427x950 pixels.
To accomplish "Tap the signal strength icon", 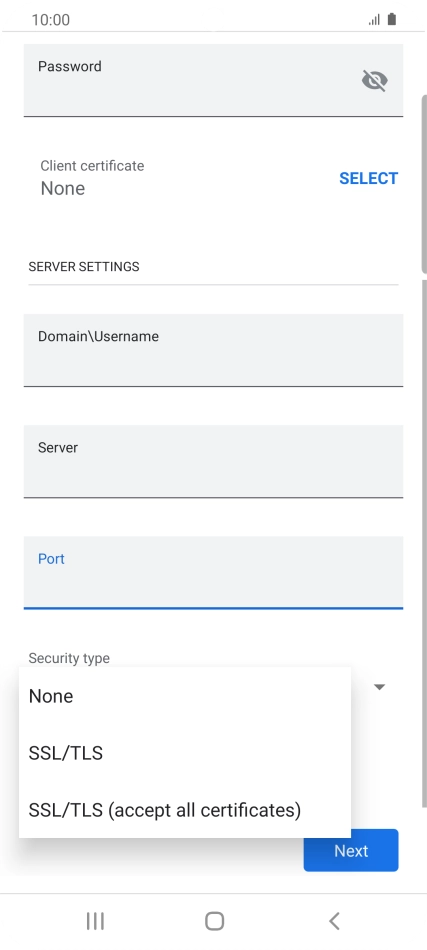I will [374, 20].
